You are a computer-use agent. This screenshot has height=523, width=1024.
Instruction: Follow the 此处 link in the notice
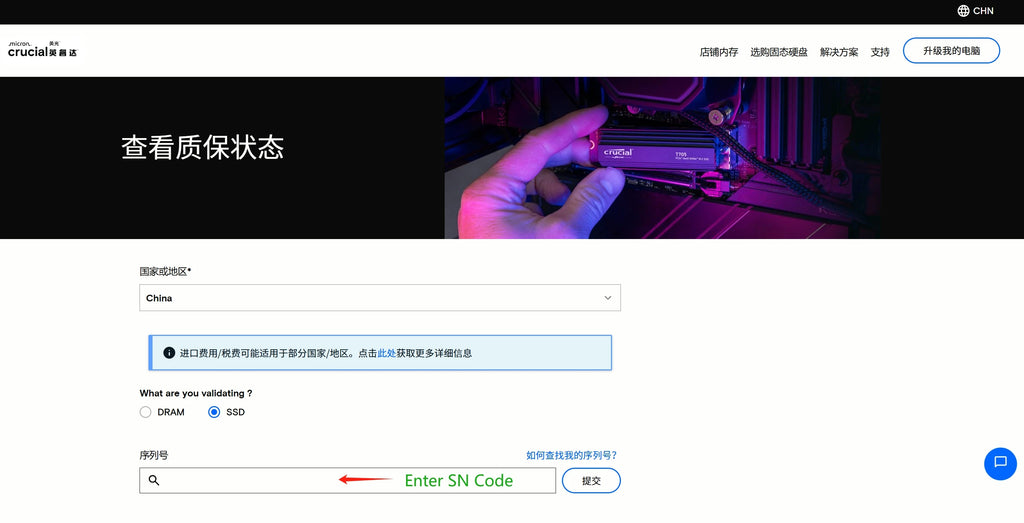(386, 353)
